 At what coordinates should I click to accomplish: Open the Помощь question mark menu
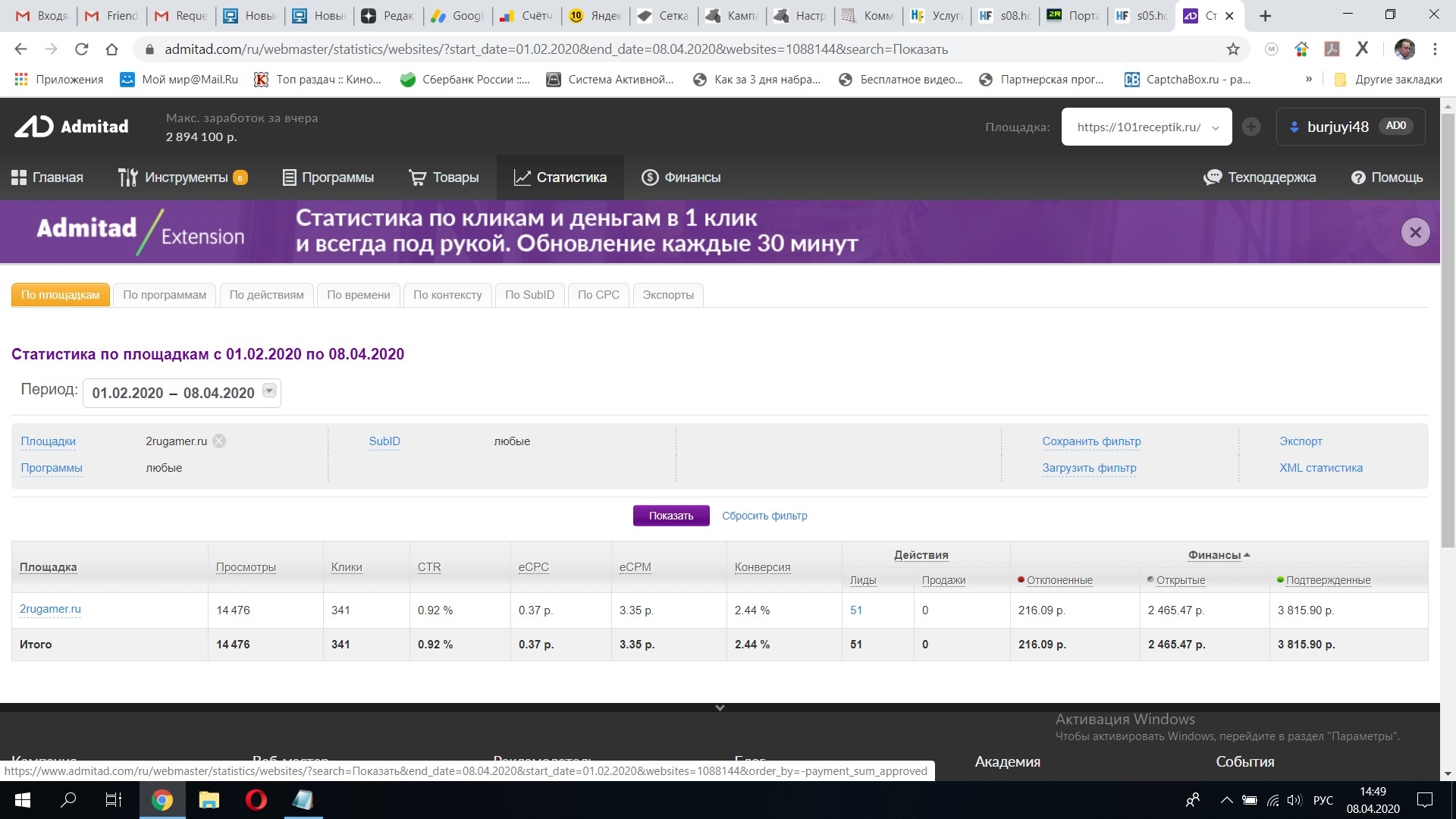(1357, 177)
